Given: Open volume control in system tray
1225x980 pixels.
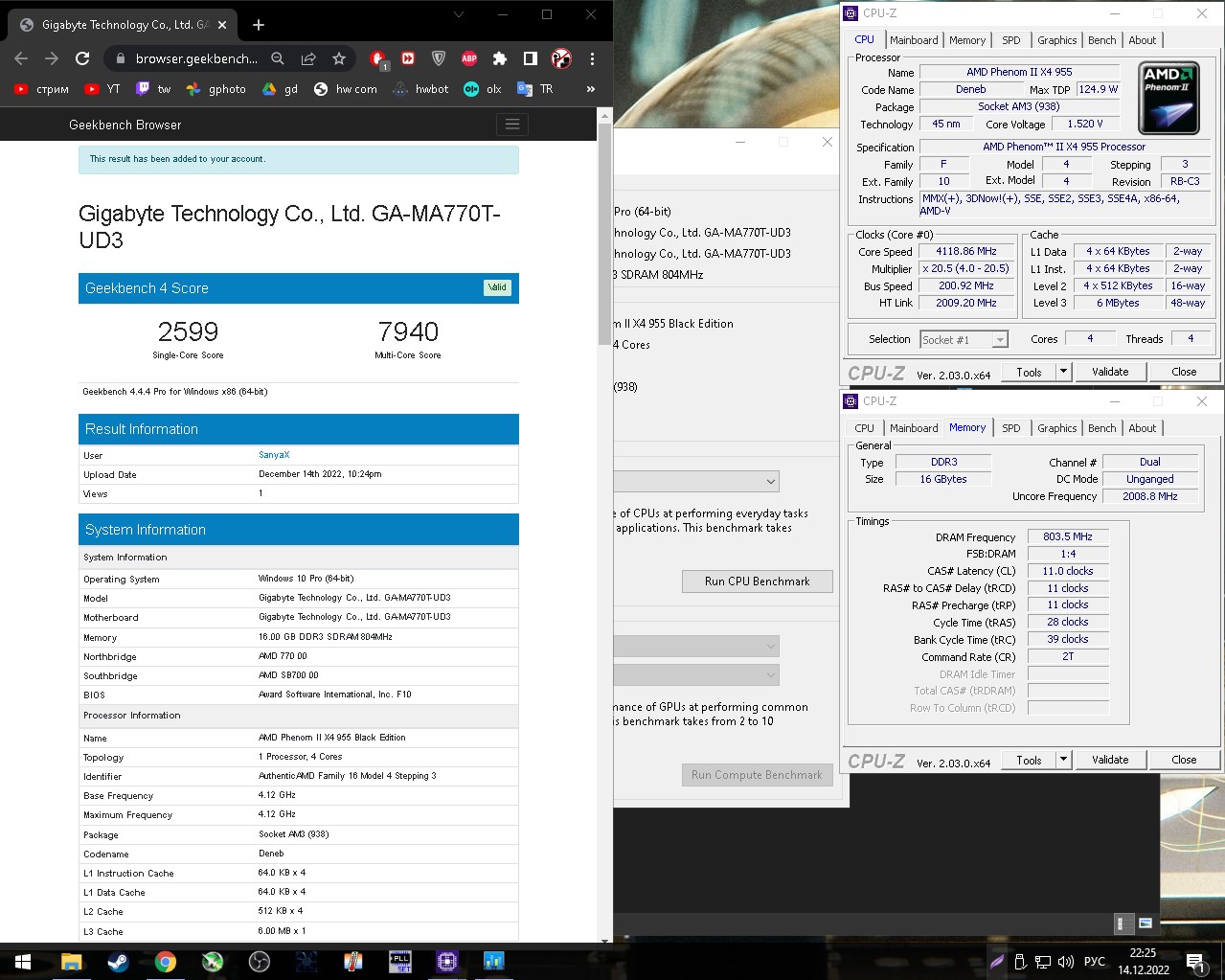Looking at the screenshot, I should (x=1065, y=961).
